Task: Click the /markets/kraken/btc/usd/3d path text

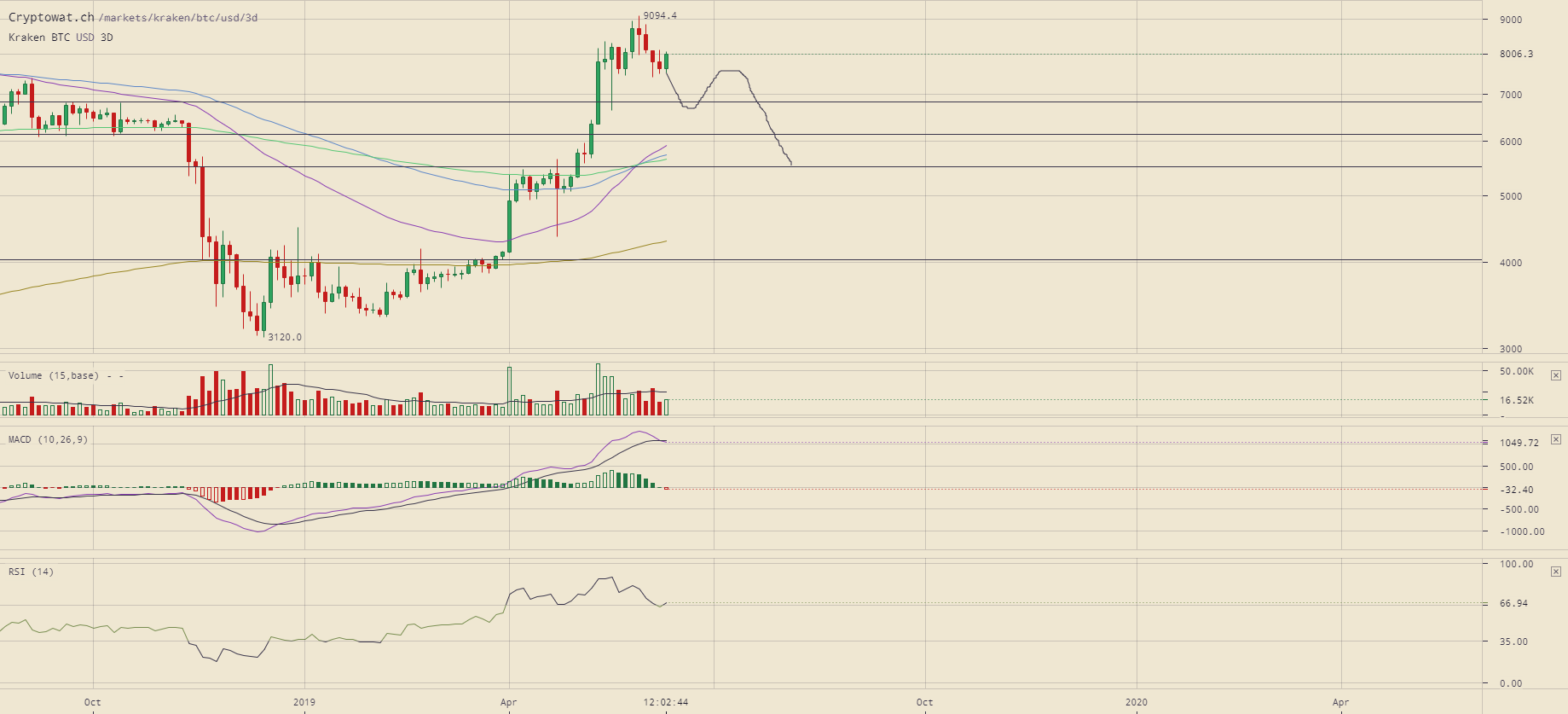Action: click(x=178, y=18)
